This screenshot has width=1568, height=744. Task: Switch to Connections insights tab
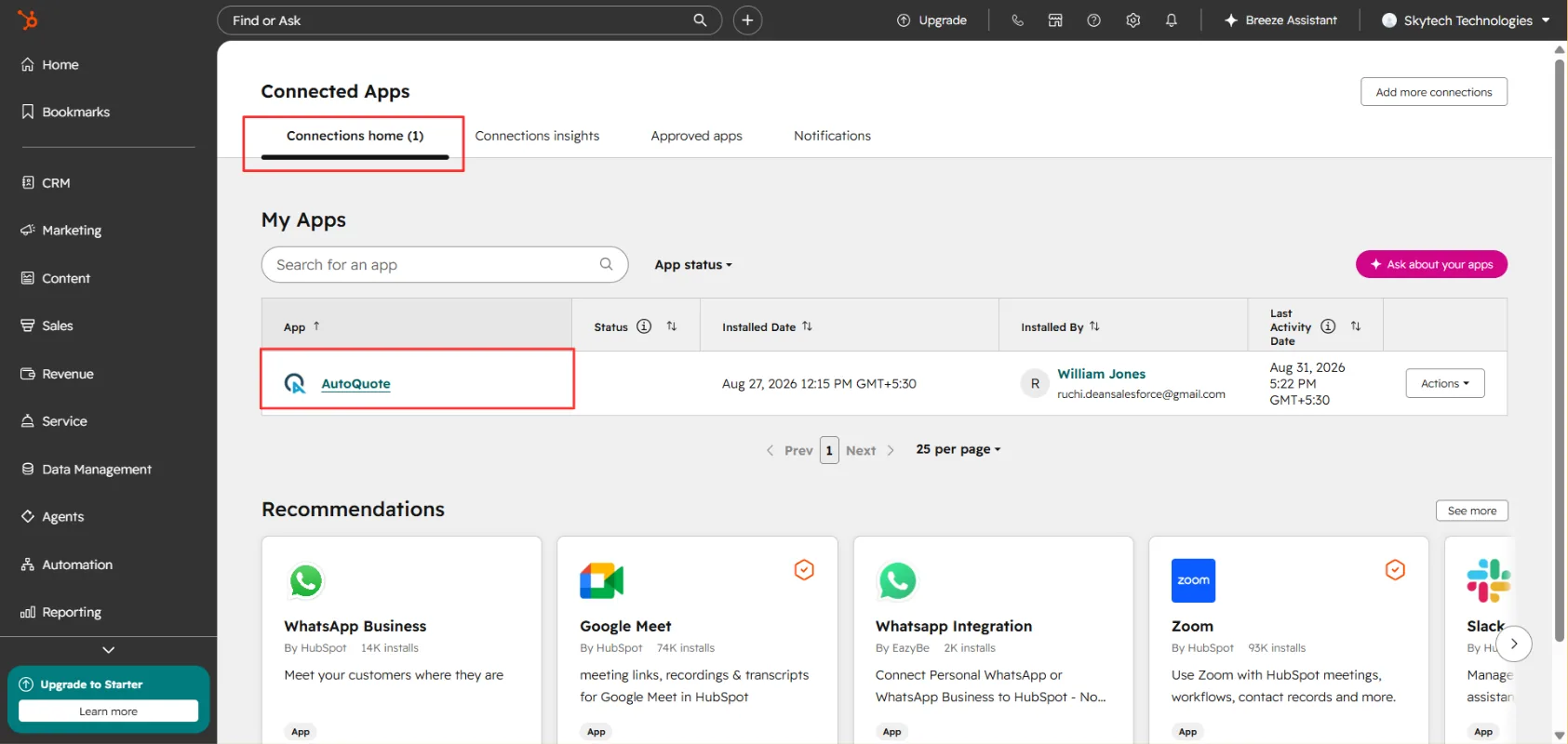[x=537, y=136]
